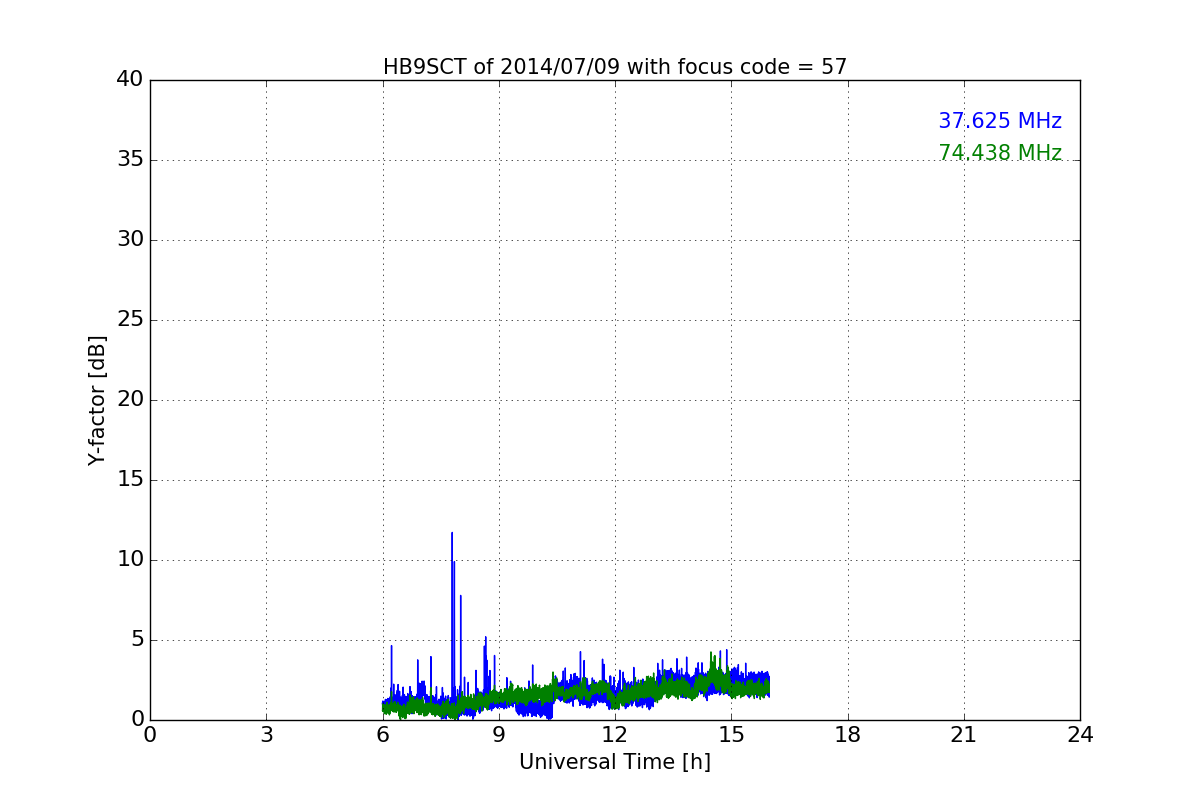Click the y-axis tick label '40'

pyautogui.click(x=130, y=80)
